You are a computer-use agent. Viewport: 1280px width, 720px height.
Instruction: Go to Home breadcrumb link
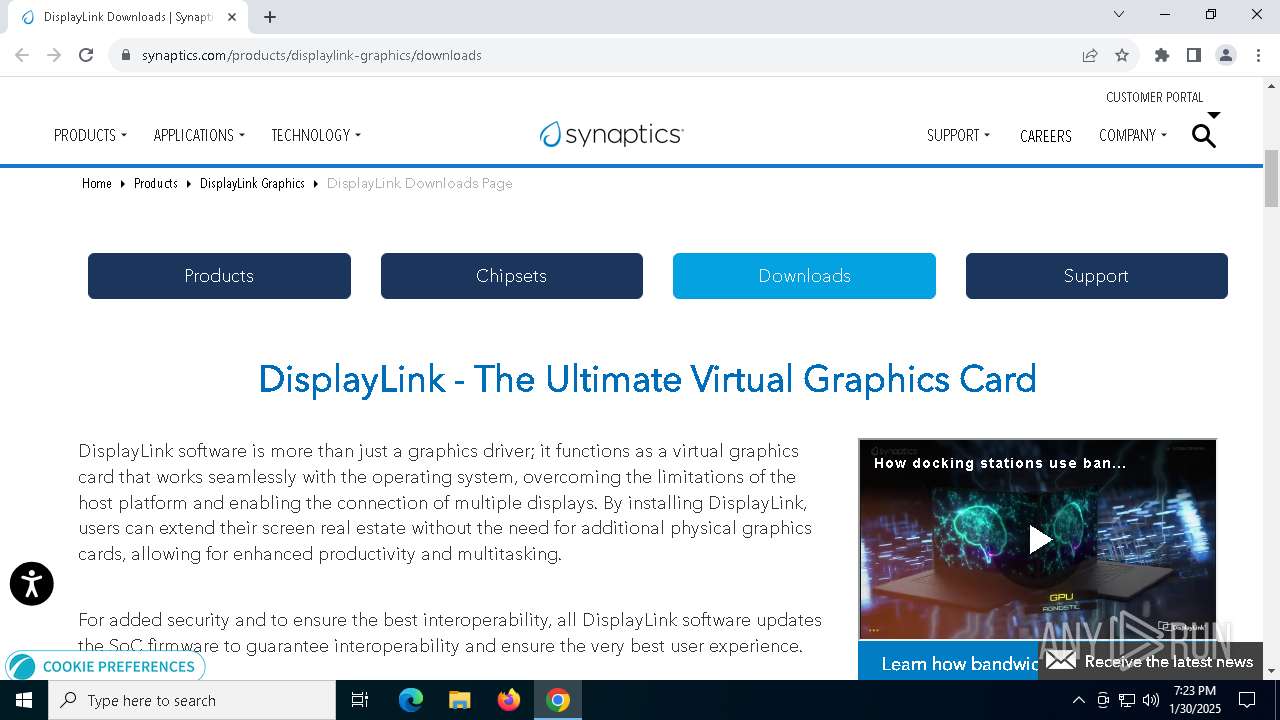(x=97, y=183)
